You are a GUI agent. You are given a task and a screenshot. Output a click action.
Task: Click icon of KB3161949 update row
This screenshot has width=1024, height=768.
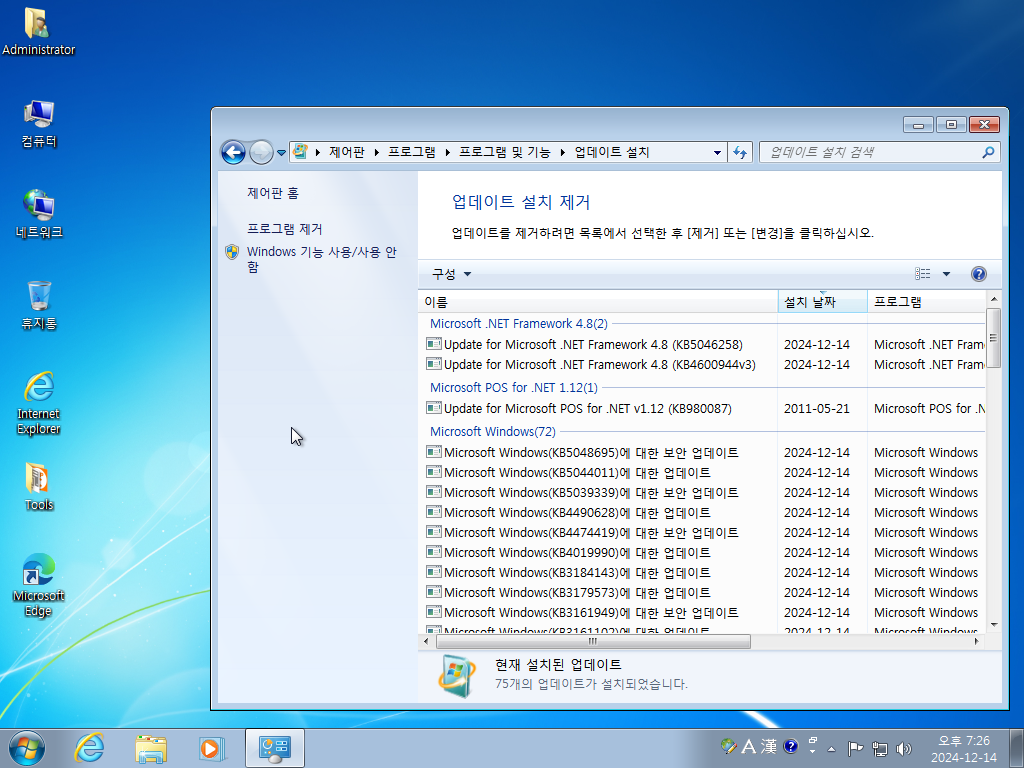pyautogui.click(x=434, y=613)
